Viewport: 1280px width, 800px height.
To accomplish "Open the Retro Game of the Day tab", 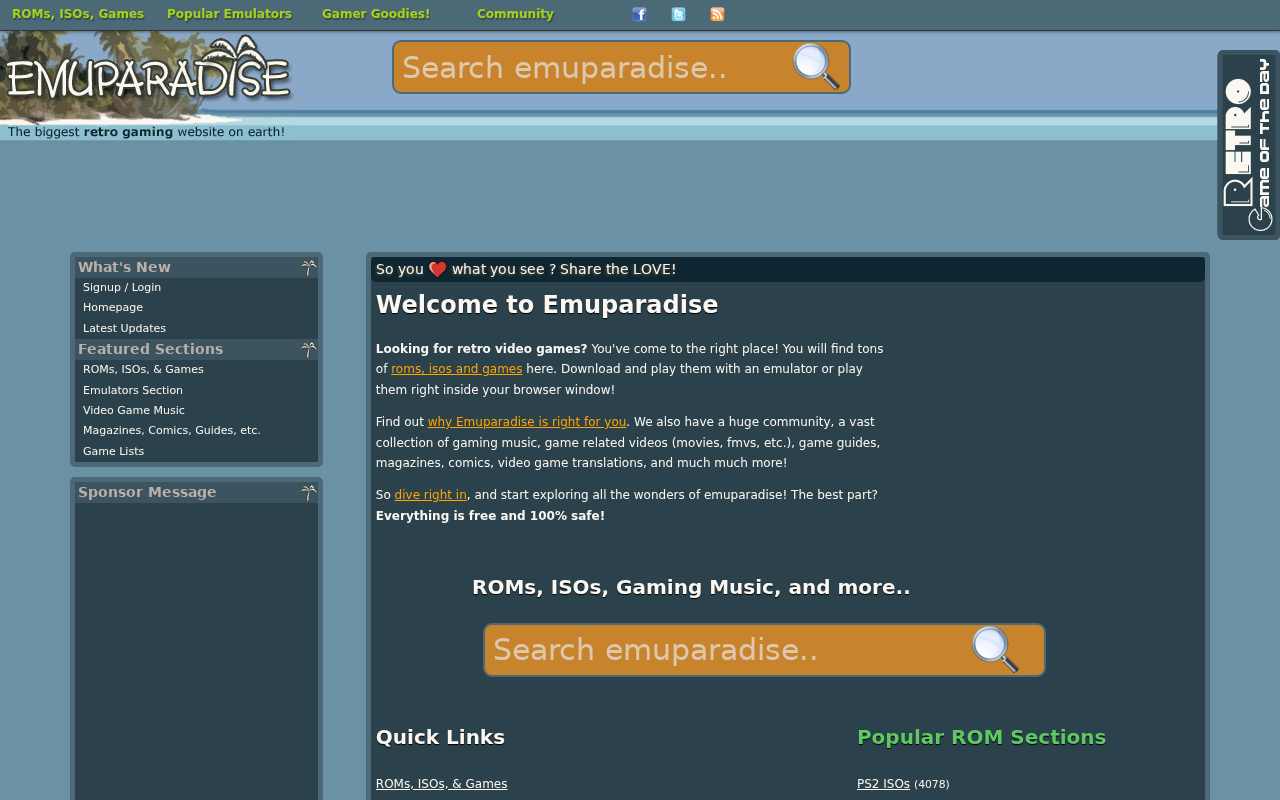I will coord(1248,145).
